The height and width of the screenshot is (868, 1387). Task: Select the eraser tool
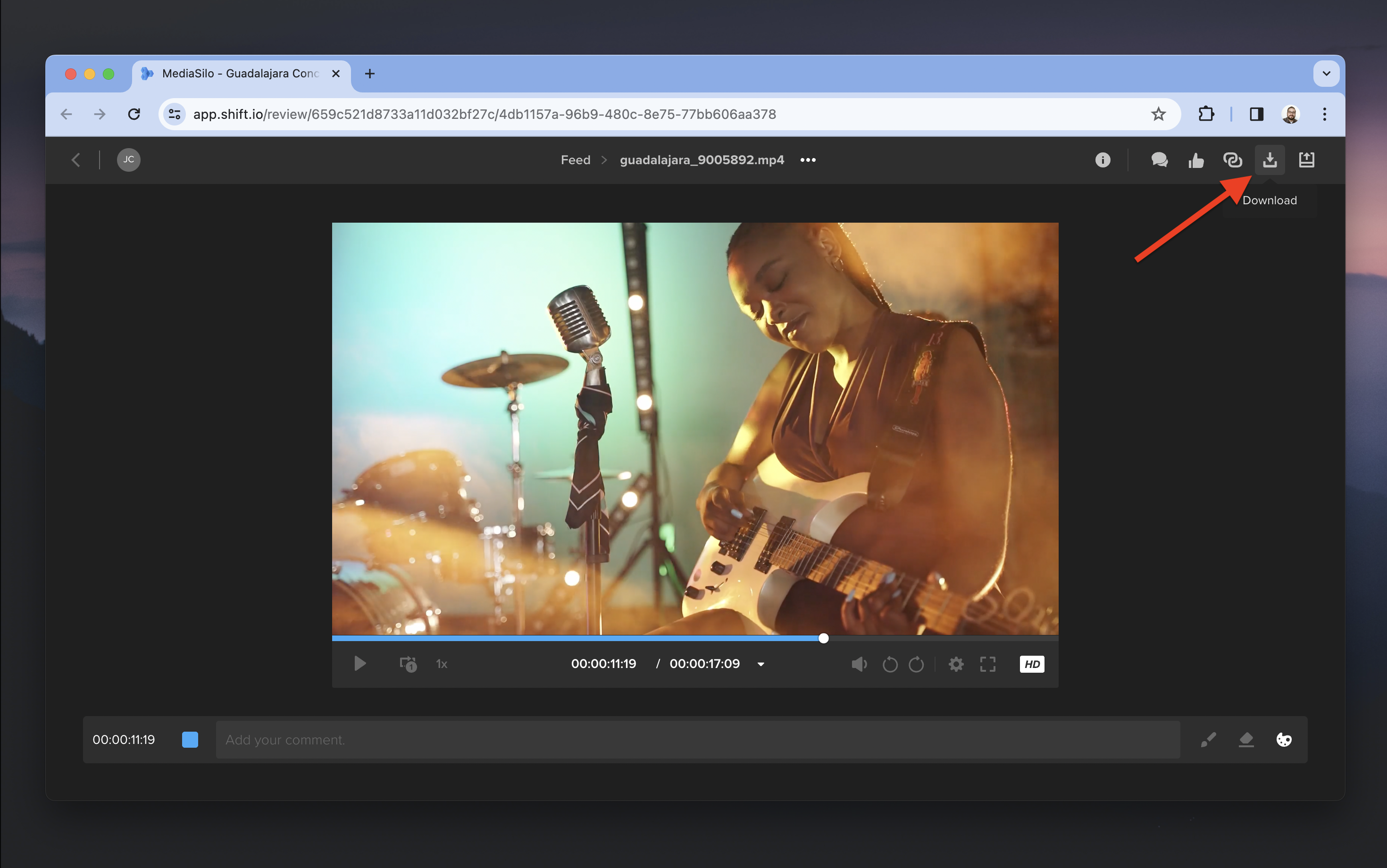1246,739
